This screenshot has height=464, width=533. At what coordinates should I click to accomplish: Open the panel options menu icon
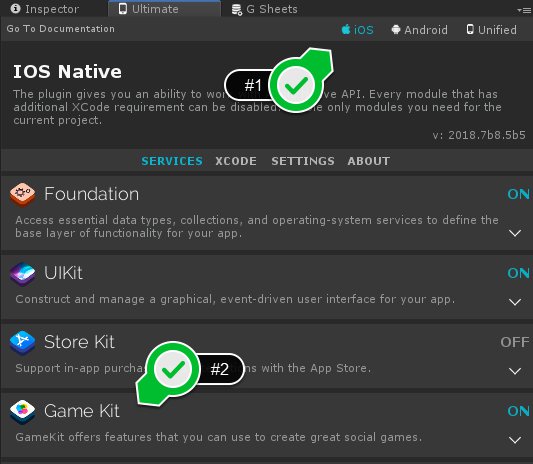pos(524,10)
